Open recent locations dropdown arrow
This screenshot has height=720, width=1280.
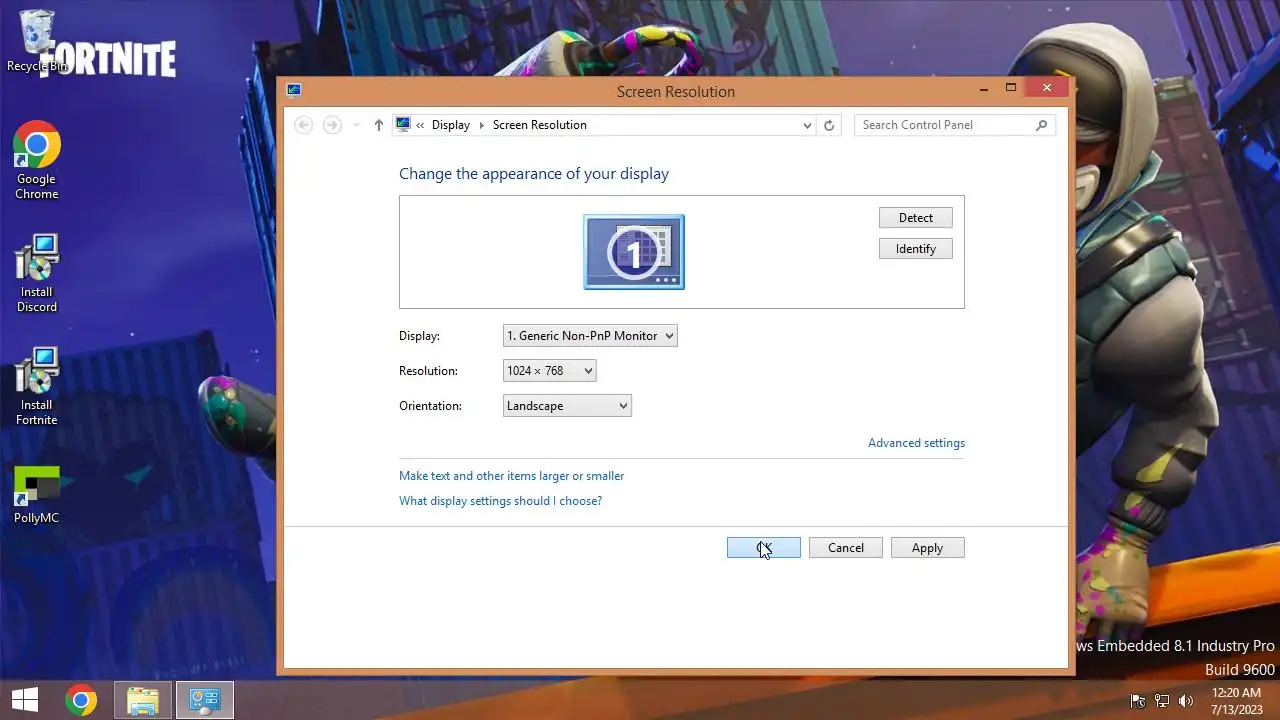356,125
